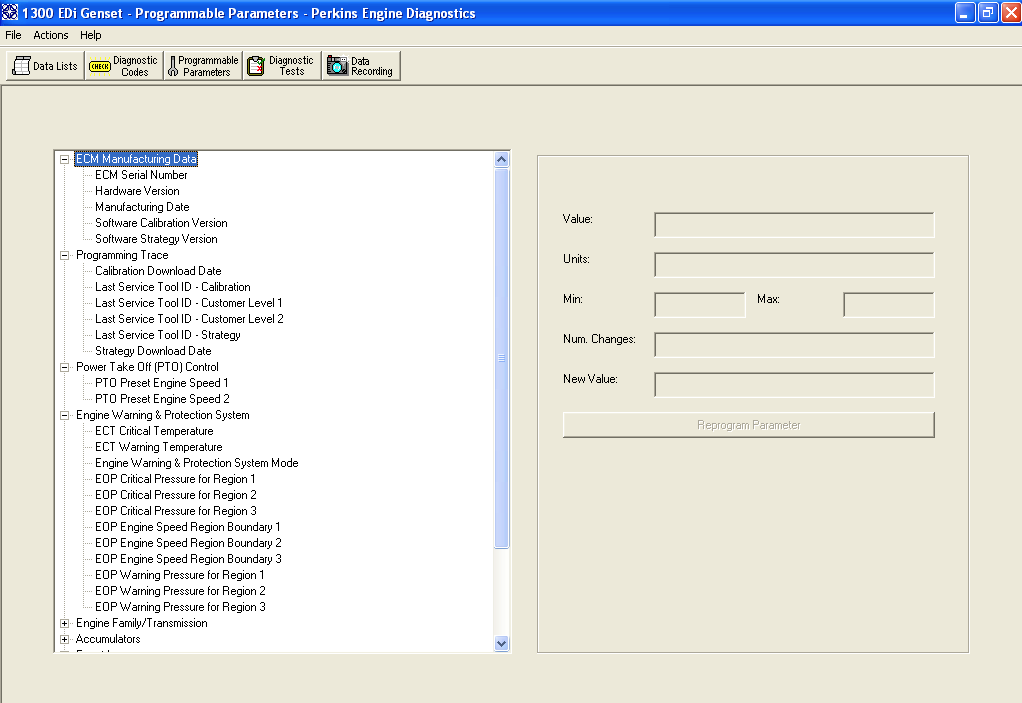Viewport: 1022px width, 703px height.
Task: Select Last Service Tool ID - Strategy
Action: (168, 335)
